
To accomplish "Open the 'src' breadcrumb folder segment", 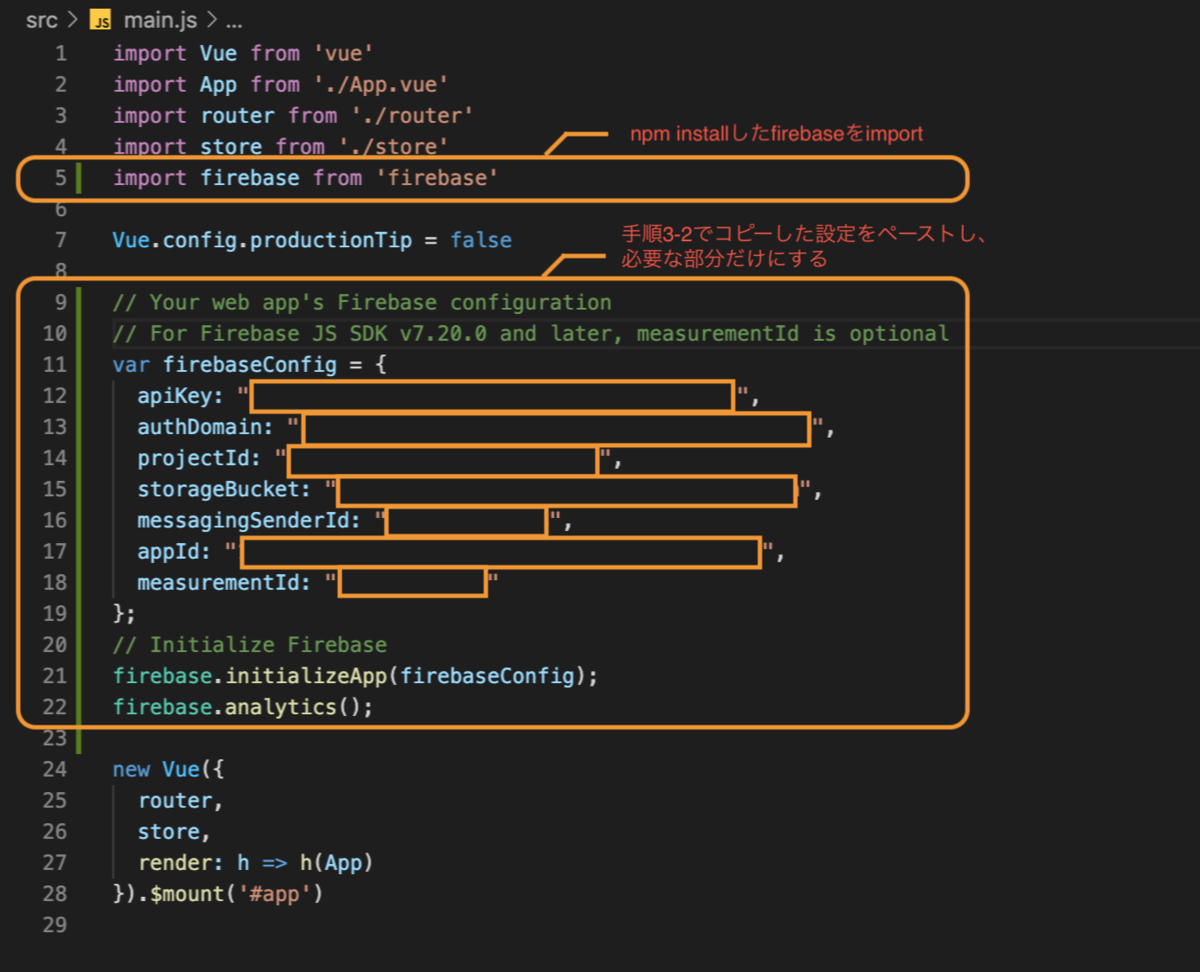I will click(41, 20).
